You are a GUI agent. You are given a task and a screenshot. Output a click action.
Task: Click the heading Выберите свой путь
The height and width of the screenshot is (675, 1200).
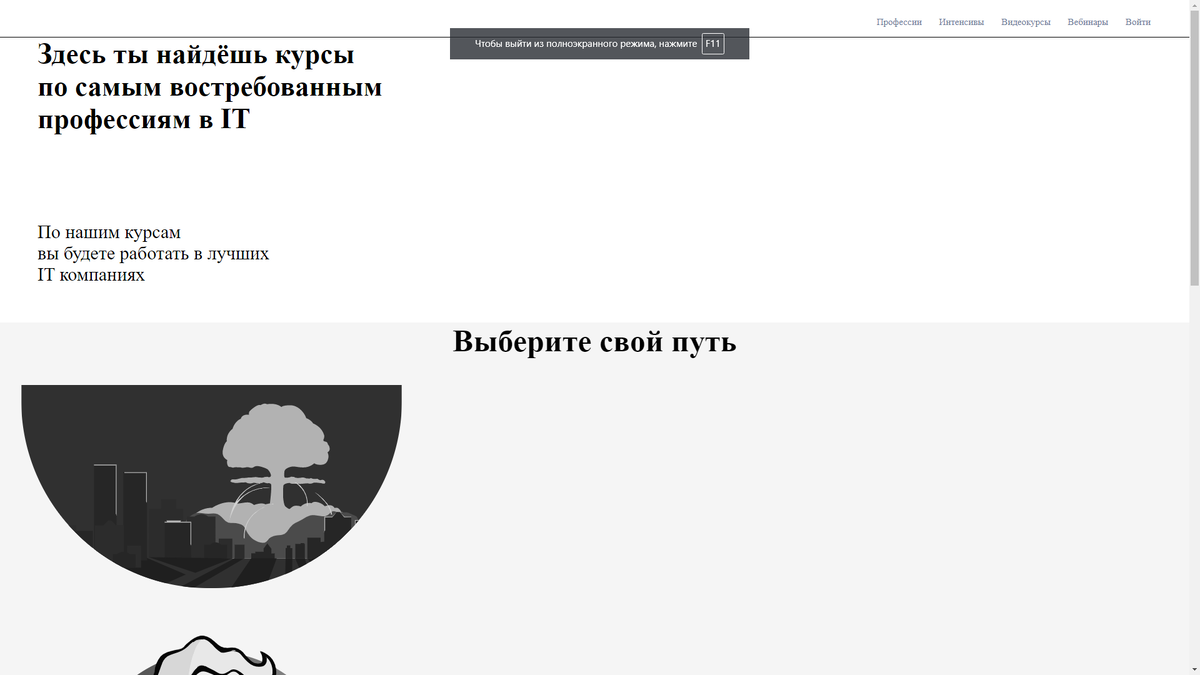(594, 341)
